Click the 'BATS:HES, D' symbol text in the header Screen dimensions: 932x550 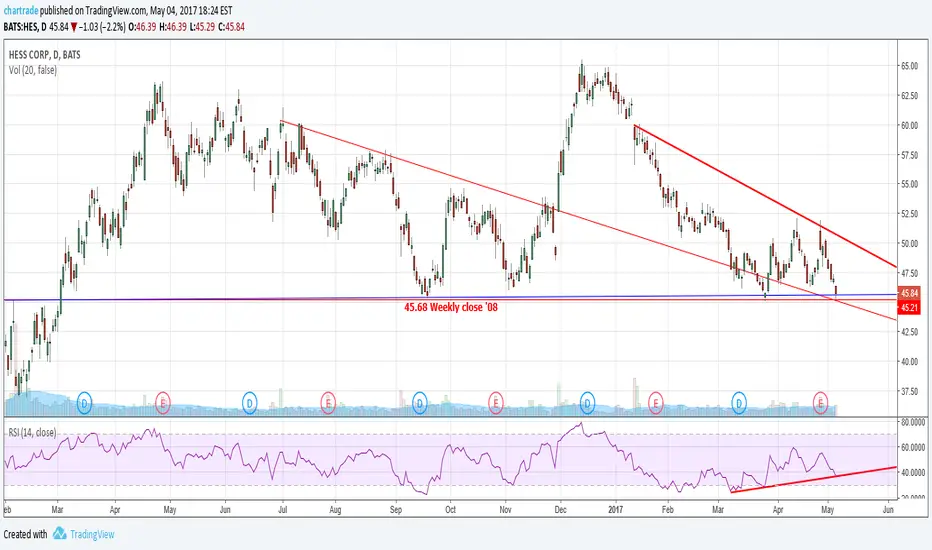point(24,27)
